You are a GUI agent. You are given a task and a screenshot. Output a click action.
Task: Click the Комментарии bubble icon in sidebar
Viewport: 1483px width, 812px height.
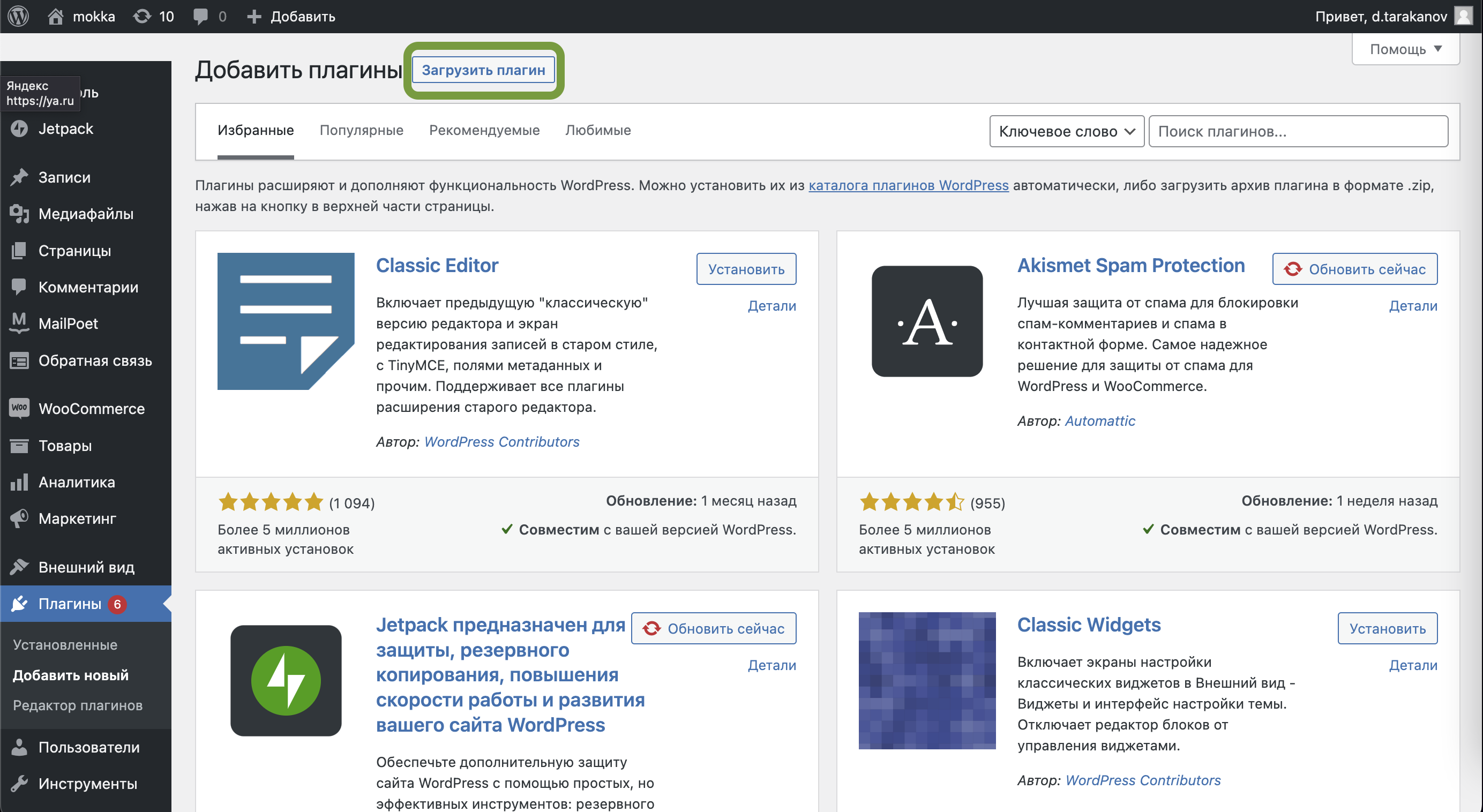19,287
